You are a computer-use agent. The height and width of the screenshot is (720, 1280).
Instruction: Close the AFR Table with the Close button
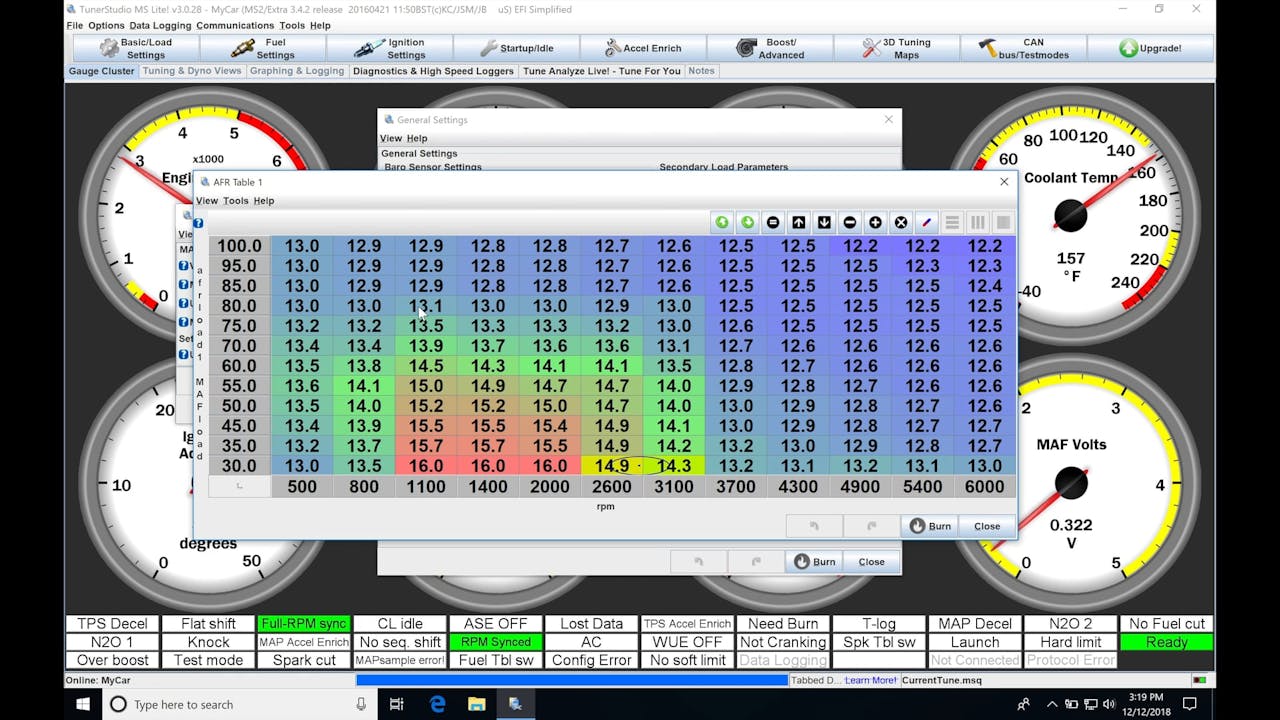(986, 525)
